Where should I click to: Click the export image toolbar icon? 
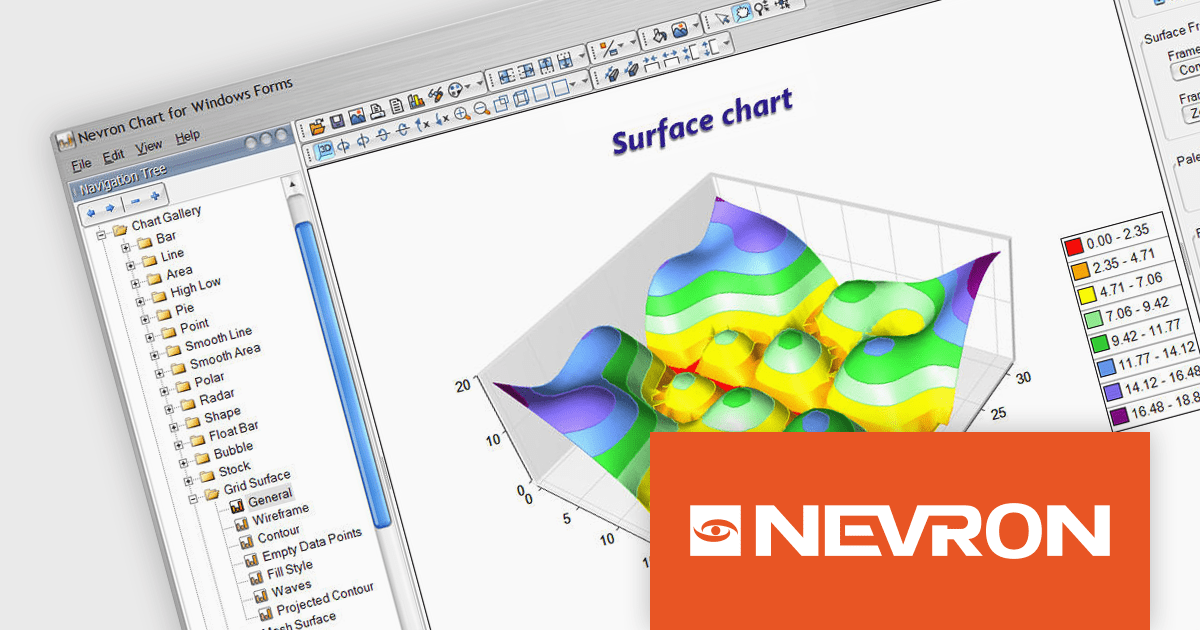click(x=357, y=116)
